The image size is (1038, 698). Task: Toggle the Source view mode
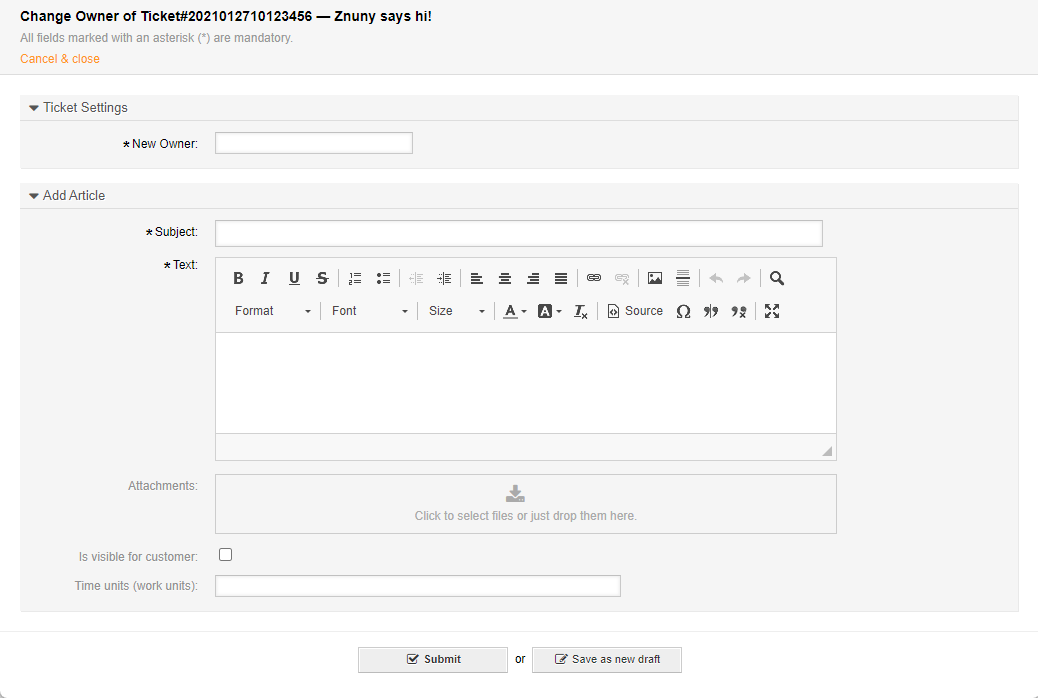point(635,311)
